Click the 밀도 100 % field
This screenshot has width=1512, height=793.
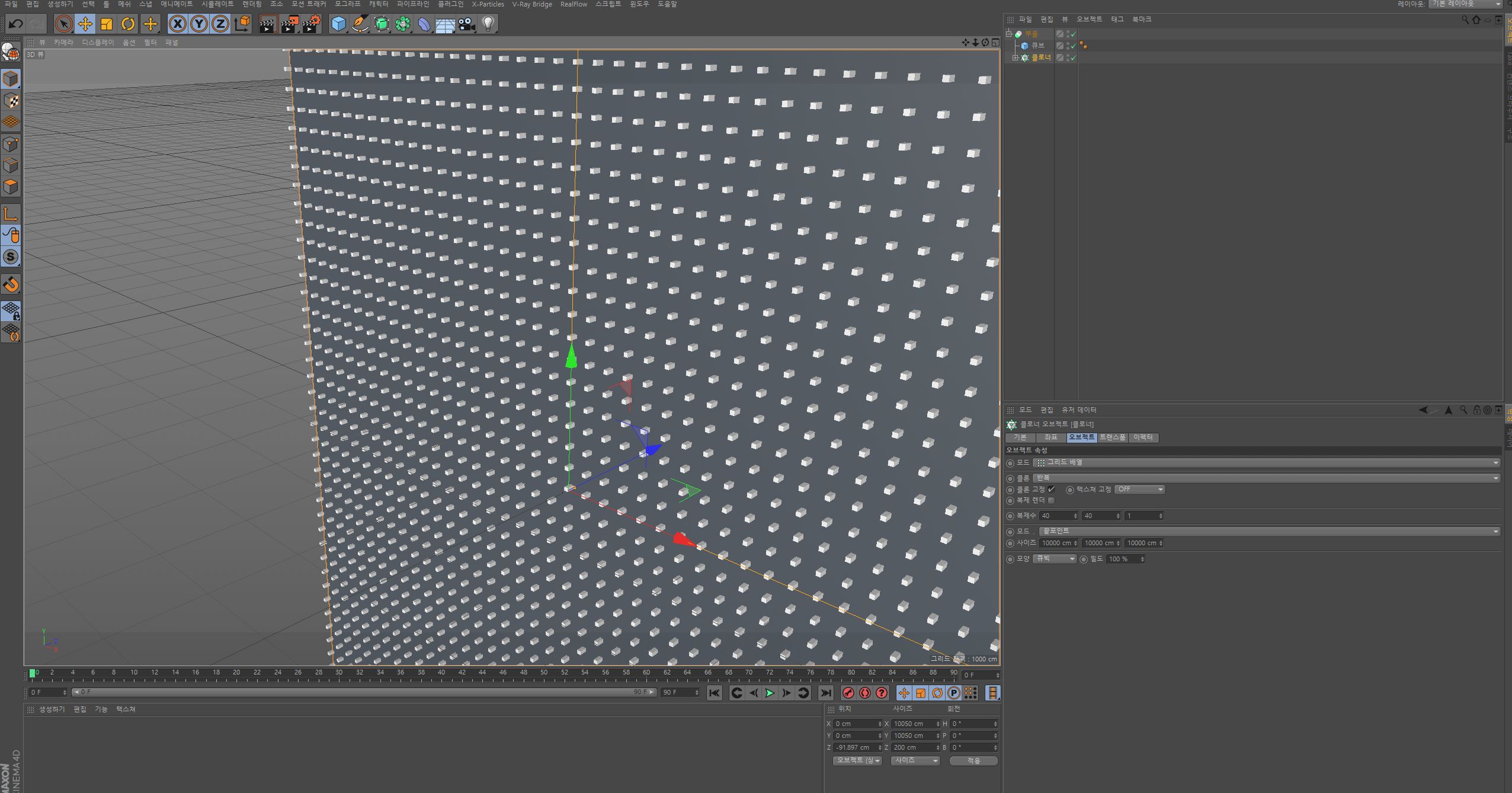click(1126, 559)
